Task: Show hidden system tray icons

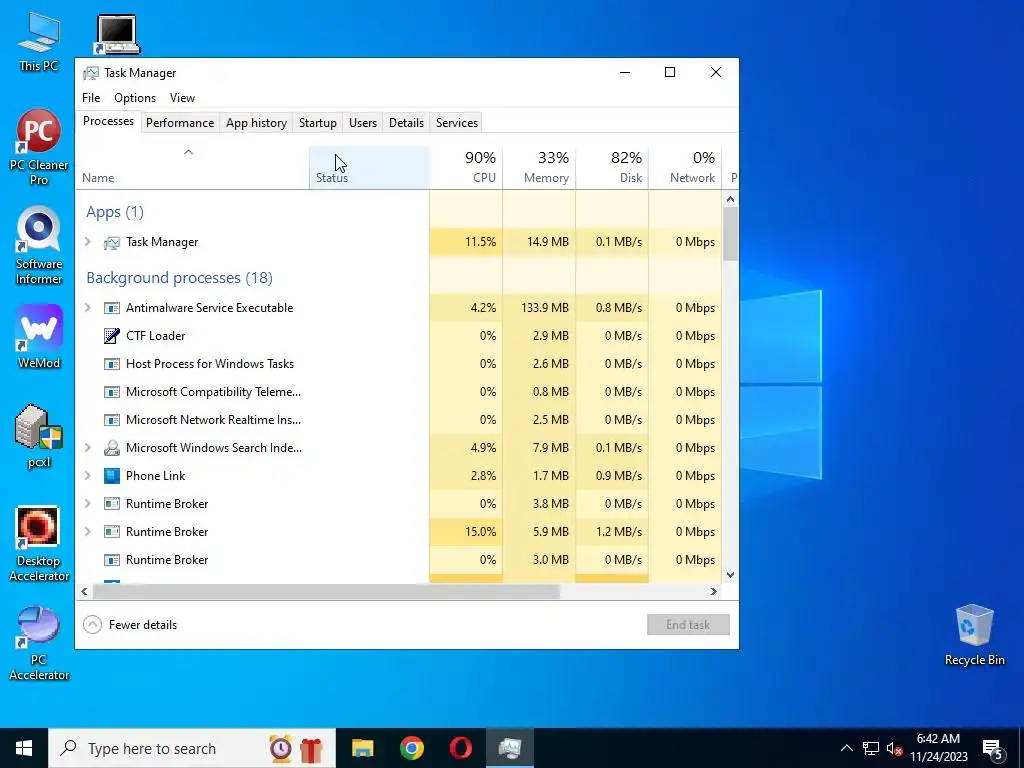Action: point(846,748)
